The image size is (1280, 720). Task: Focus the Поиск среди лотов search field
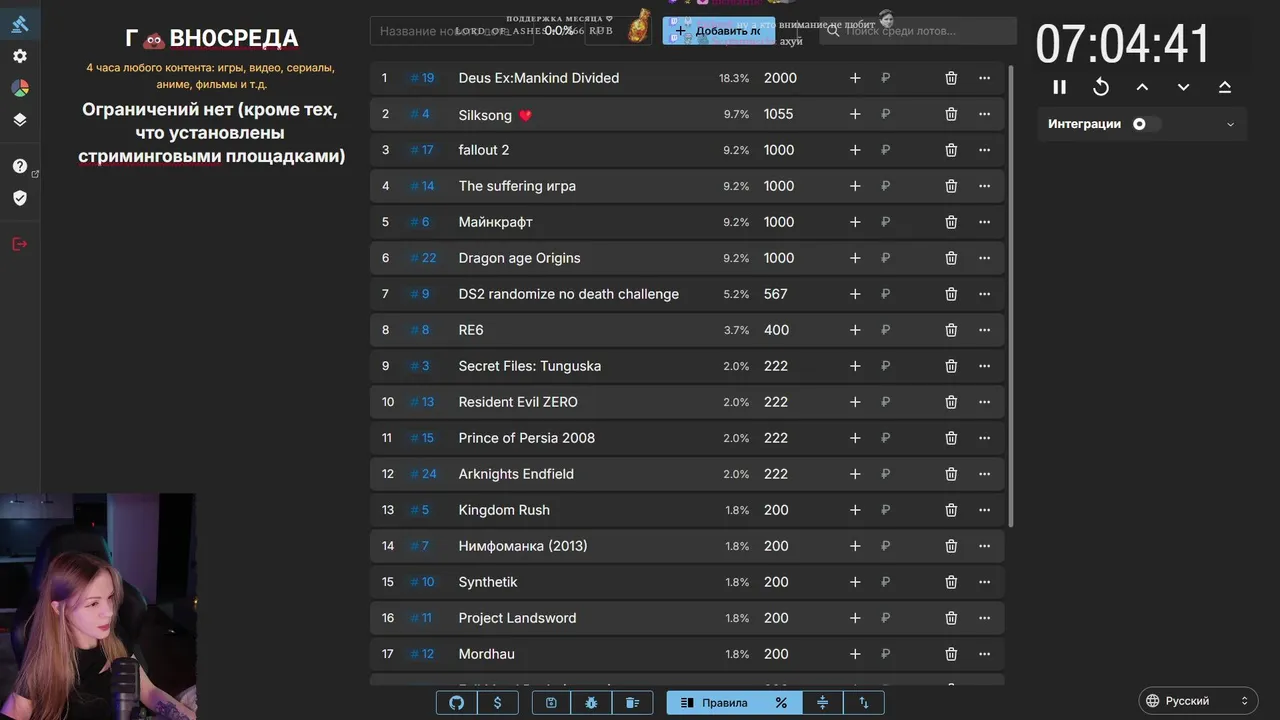(x=918, y=31)
